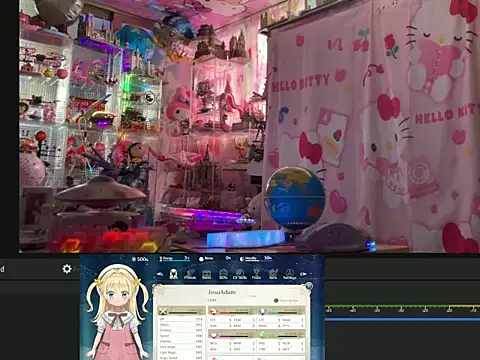Select the Light Magic stat row
Screen dimensions: 480x360
click(181, 352)
